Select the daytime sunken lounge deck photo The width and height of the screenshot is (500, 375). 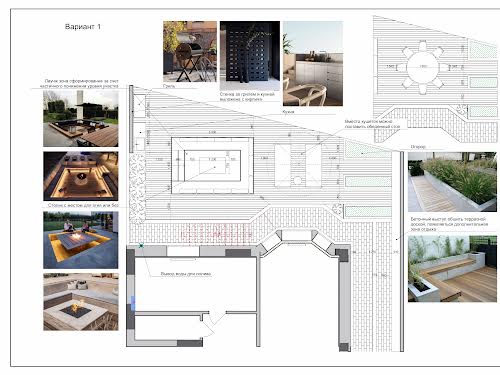tap(81, 118)
